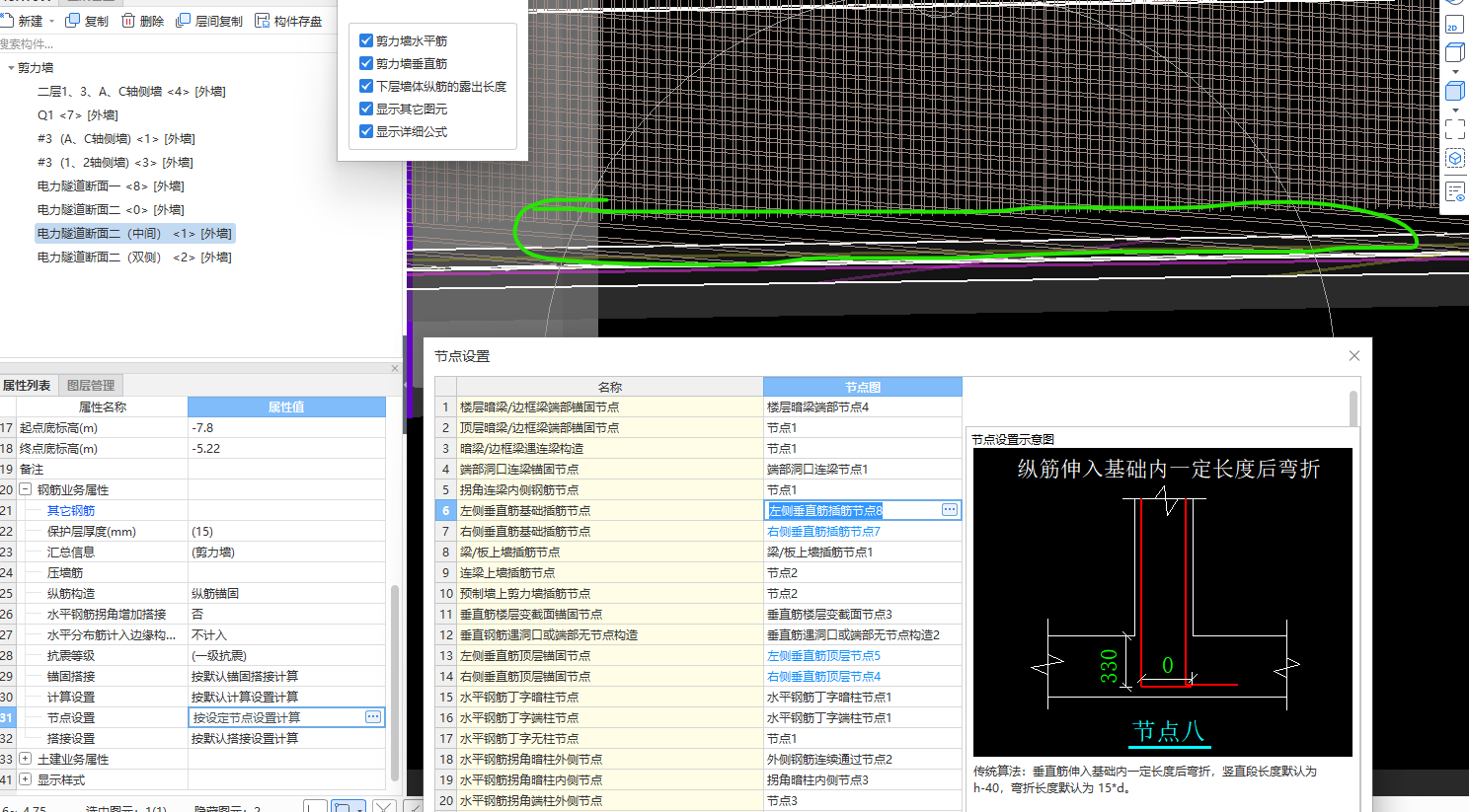Select 二层1、3、A、C轴侧墙 <4> component
The image size is (1469, 812).
[x=131, y=92]
